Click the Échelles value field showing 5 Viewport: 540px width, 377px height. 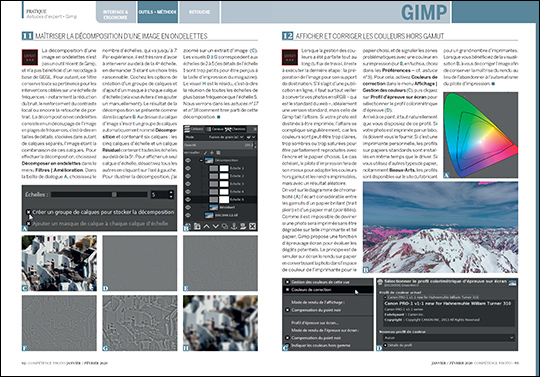click(159, 195)
